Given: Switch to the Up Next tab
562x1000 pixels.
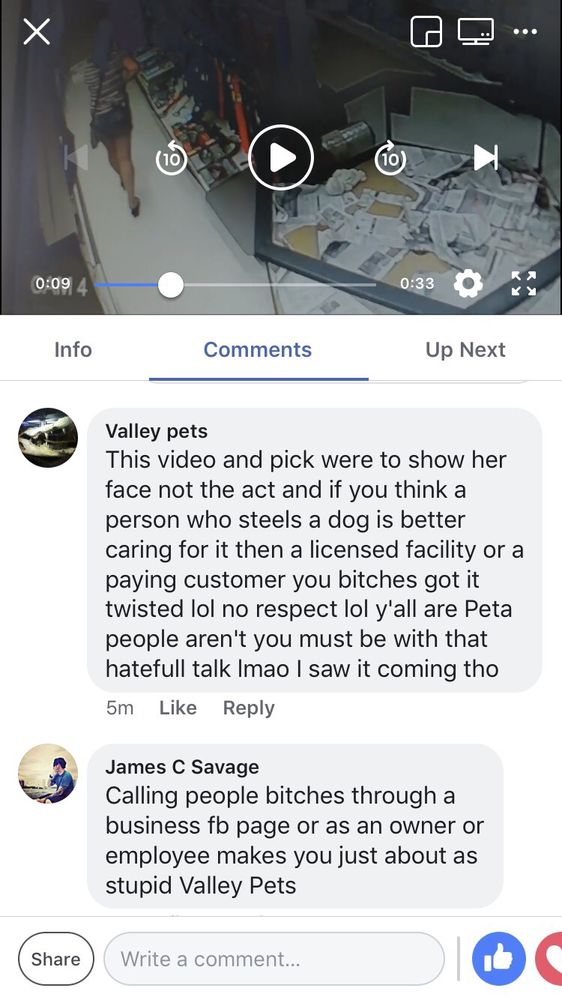Looking at the screenshot, I should pos(466,349).
